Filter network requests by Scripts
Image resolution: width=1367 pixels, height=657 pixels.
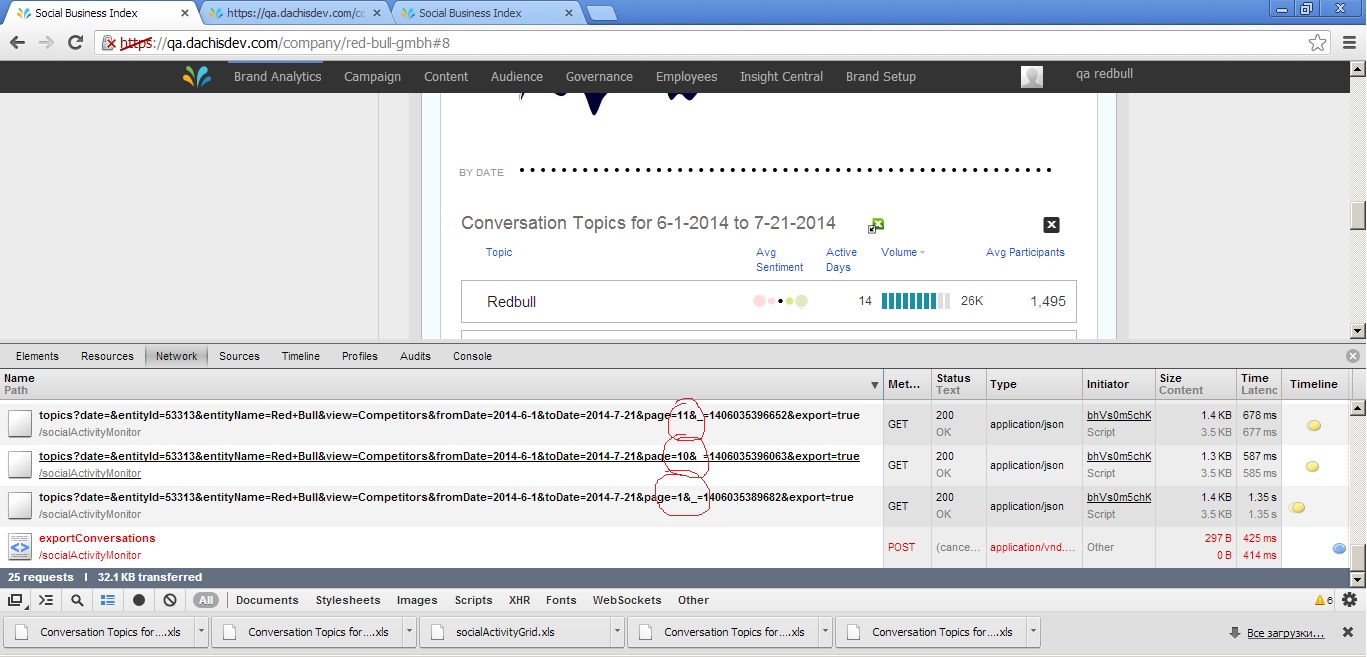click(473, 600)
